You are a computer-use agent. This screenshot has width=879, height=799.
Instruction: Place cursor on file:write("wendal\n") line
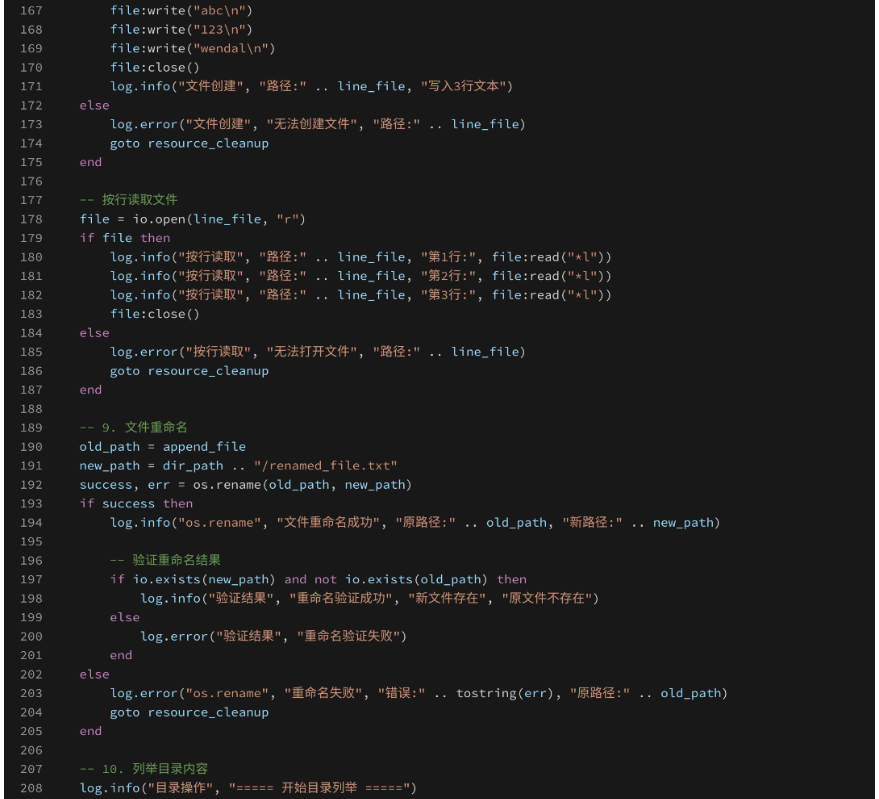pyautogui.click(x=192, y=49)
